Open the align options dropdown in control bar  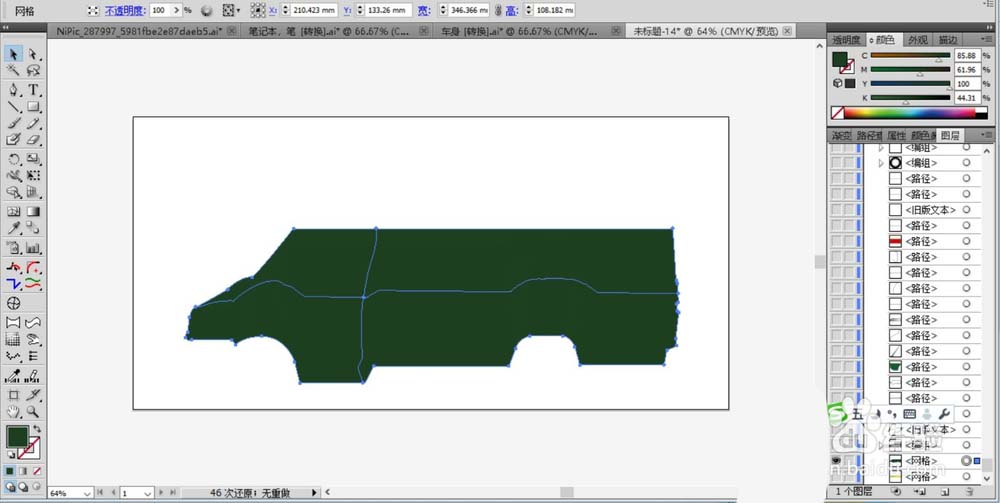pos(239,11)
